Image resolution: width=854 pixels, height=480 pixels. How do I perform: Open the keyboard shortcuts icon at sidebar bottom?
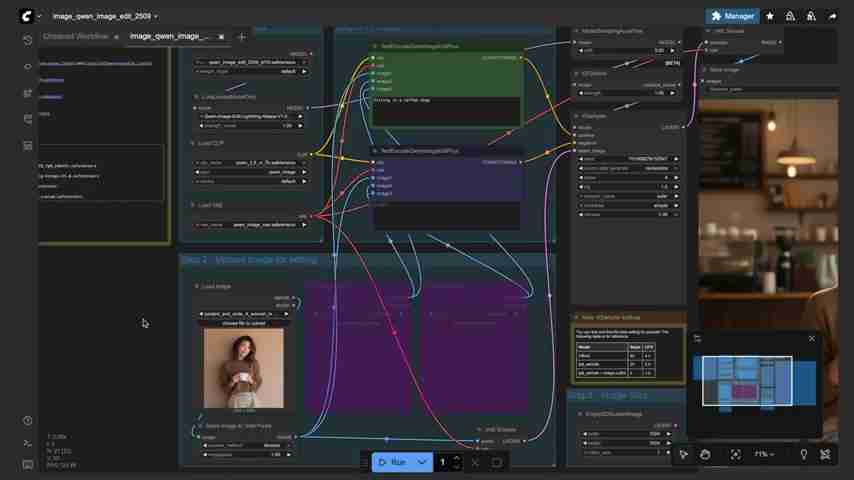[x=28, y=464]
